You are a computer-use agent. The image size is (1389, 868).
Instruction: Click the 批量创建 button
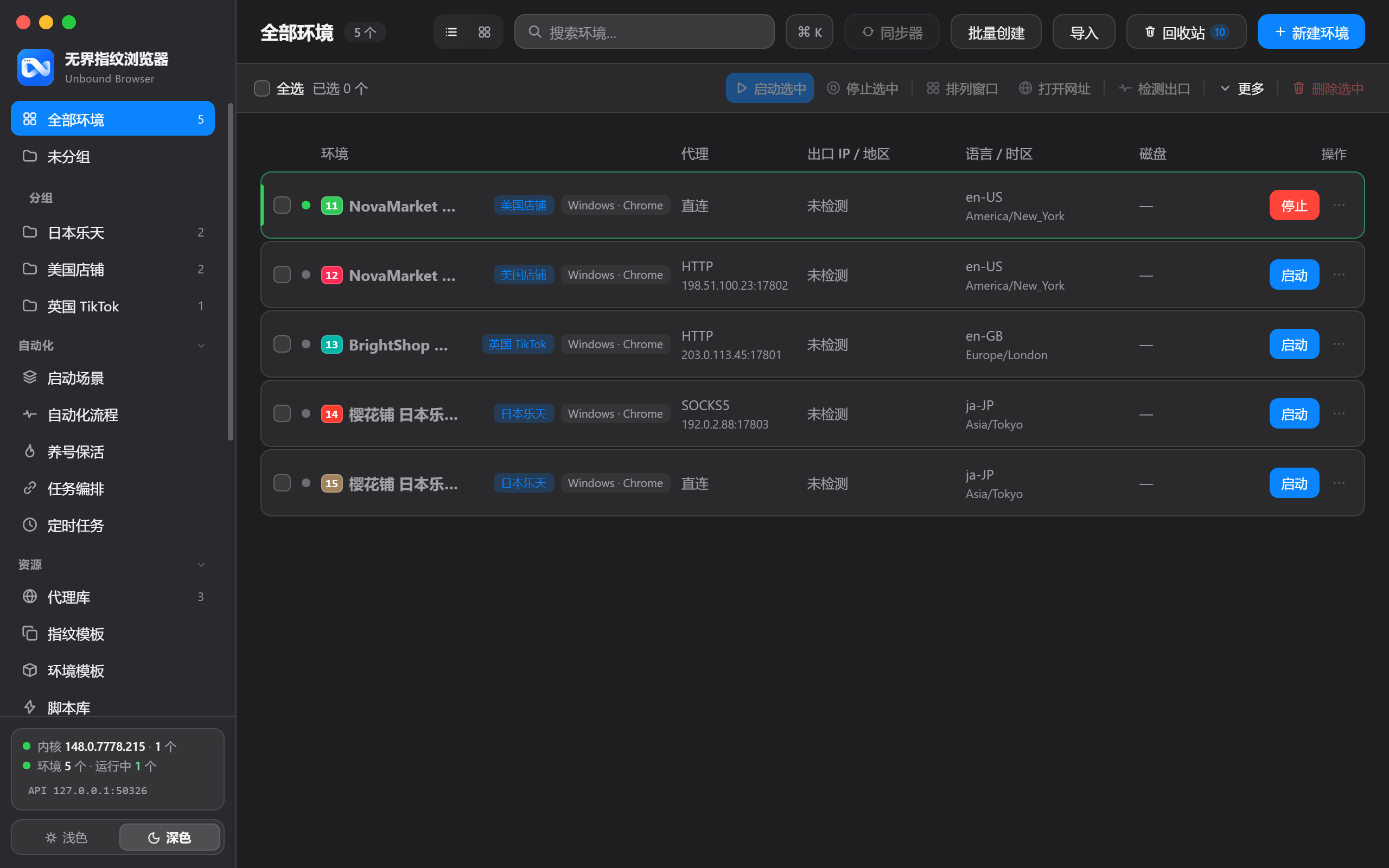[996, 32]
